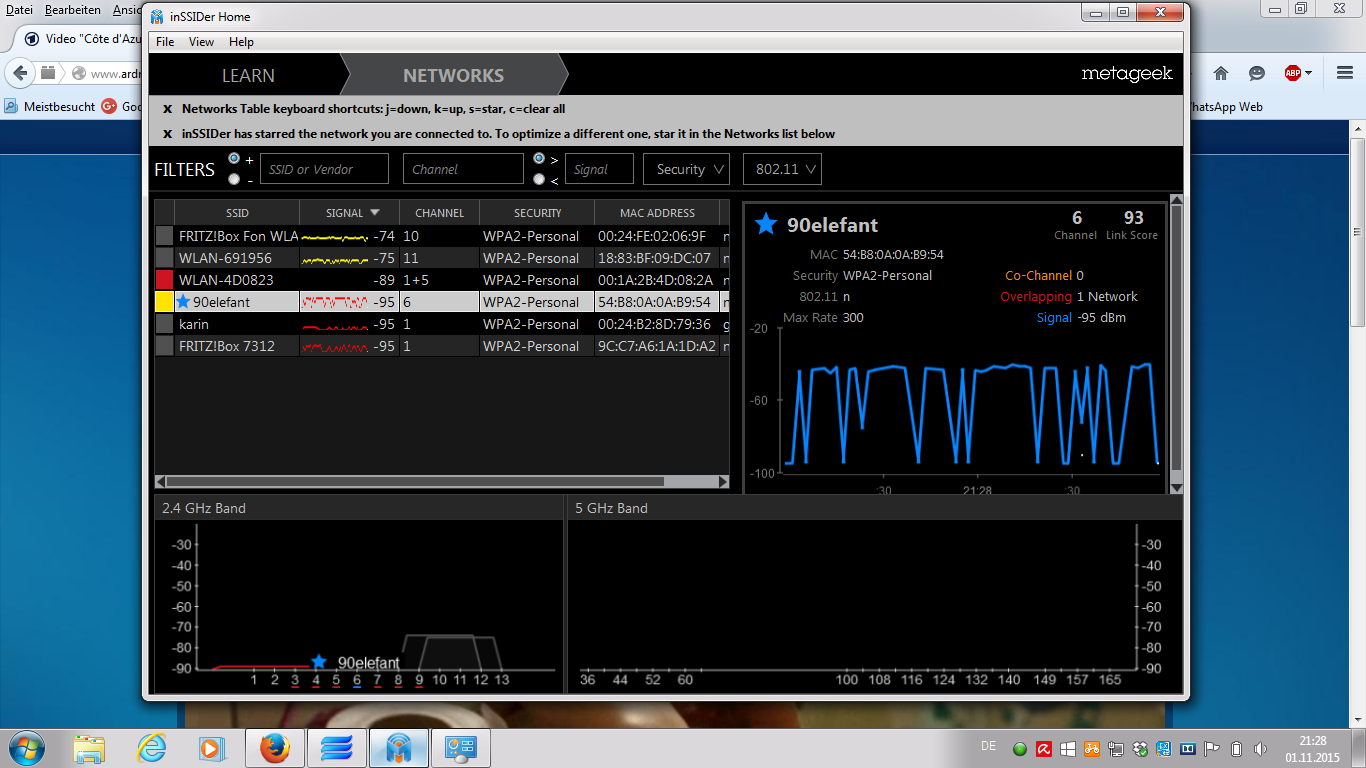The width and height of the screenshot is (1366, 768).
Task: Select the greater-than signal radio button
Action: pos(539,158)
